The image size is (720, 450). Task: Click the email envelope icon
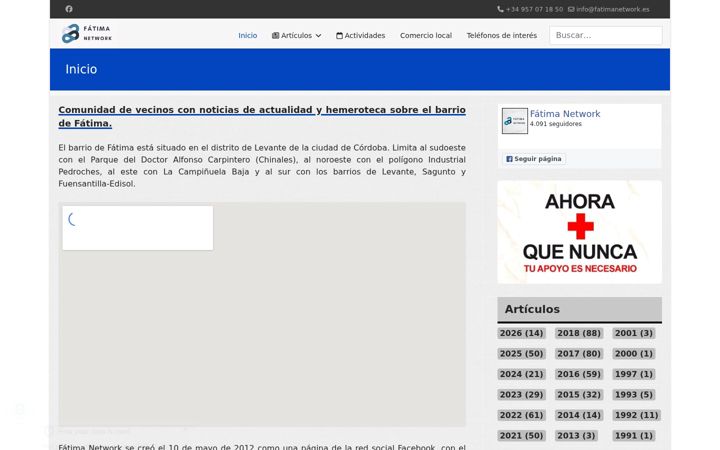[x=571, y=9]
